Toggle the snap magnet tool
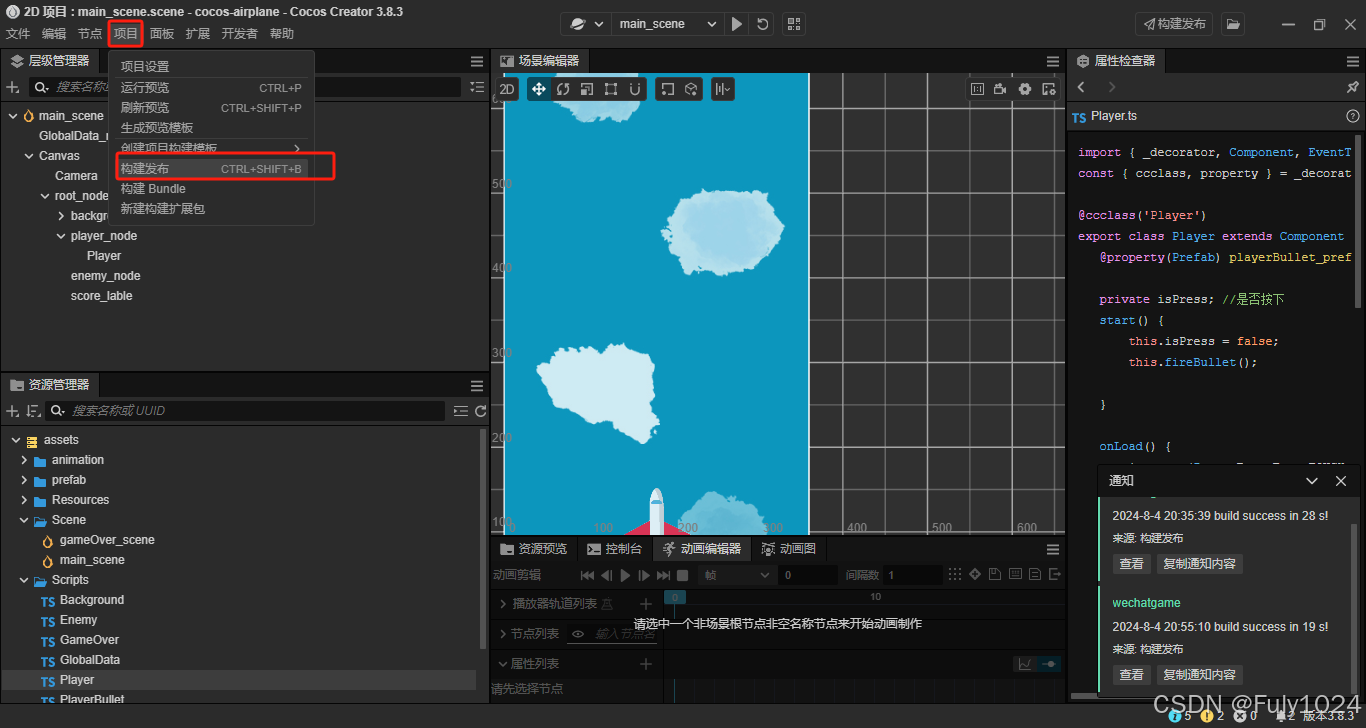 [x=634, y=89]
